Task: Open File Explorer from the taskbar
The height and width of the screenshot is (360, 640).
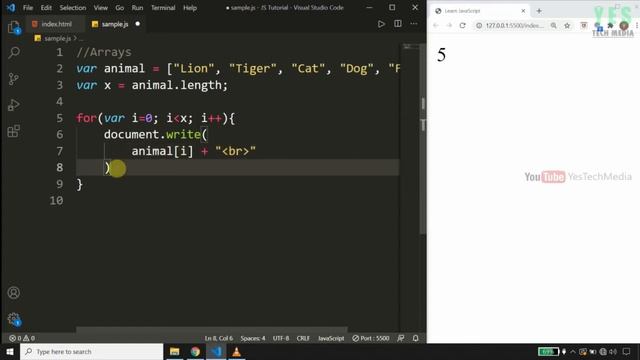Action: pyautogui.click(x=175, y=351)
